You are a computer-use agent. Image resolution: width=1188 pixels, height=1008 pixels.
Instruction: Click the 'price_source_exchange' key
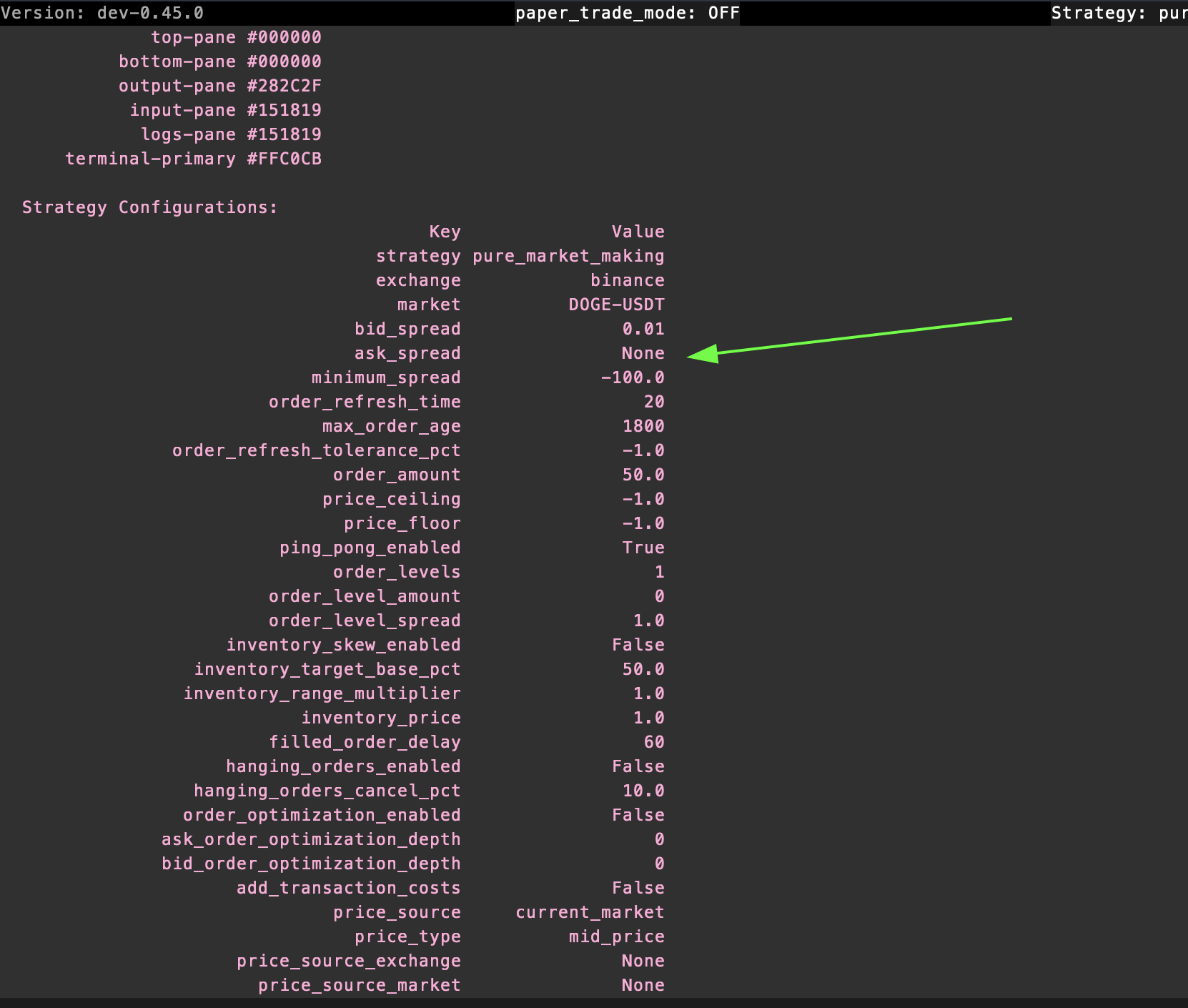click(x=349, y=961)
